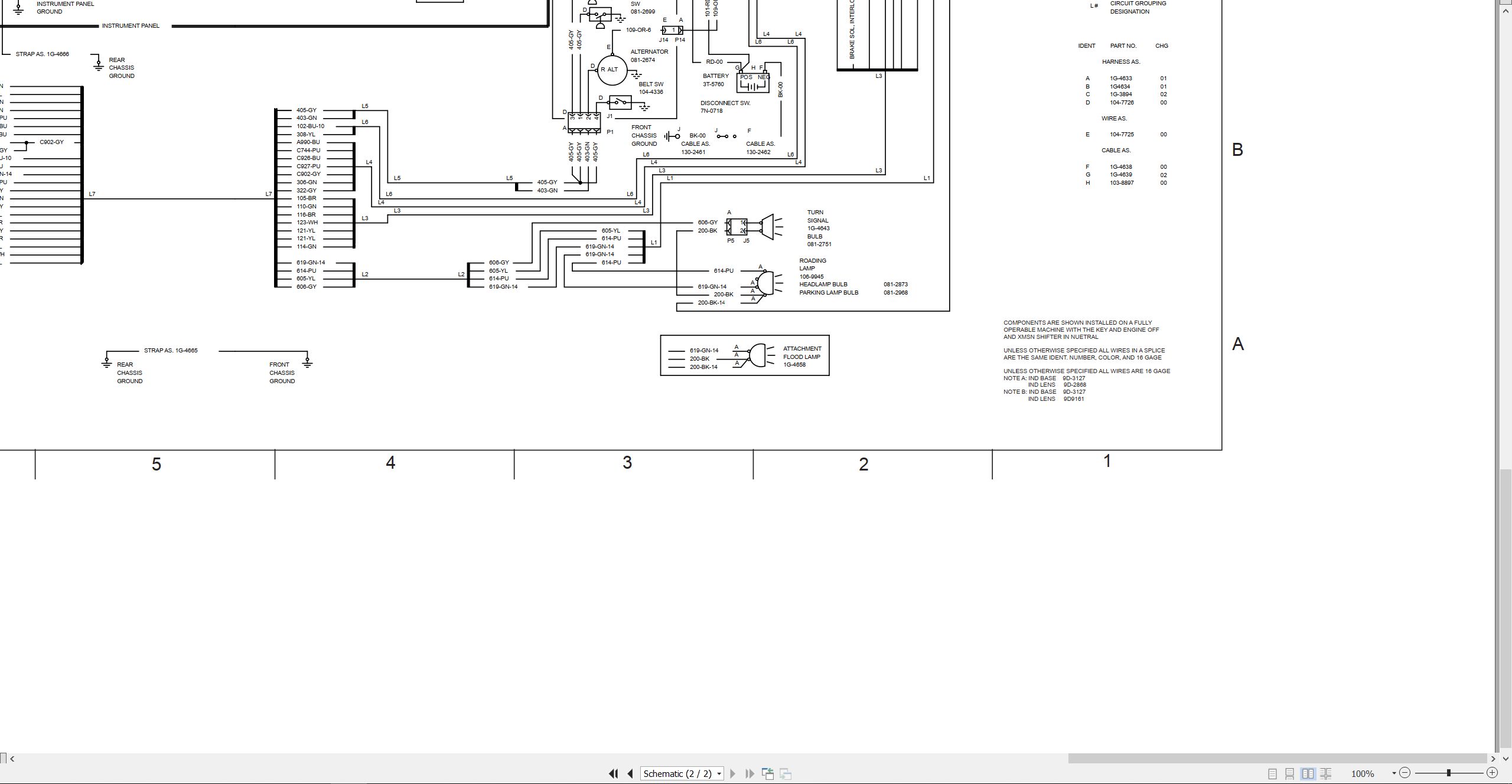Click the alternator R ALT symbol
Screen dimensions: 1512x784
612,70
